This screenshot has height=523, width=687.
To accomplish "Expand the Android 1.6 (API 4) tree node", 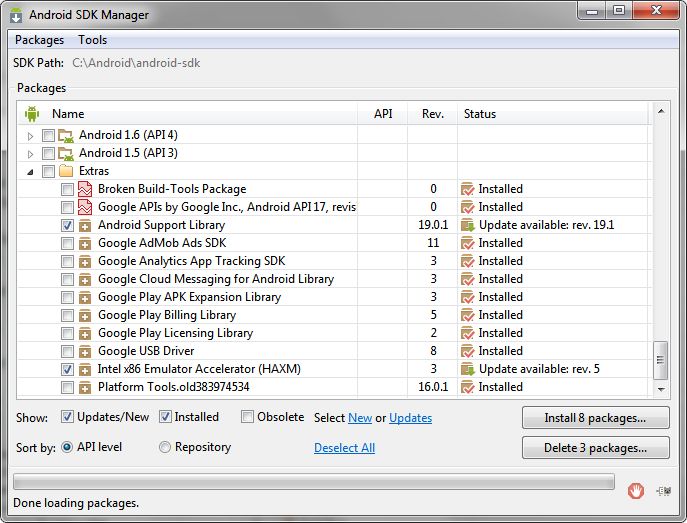I will (30, 136).
